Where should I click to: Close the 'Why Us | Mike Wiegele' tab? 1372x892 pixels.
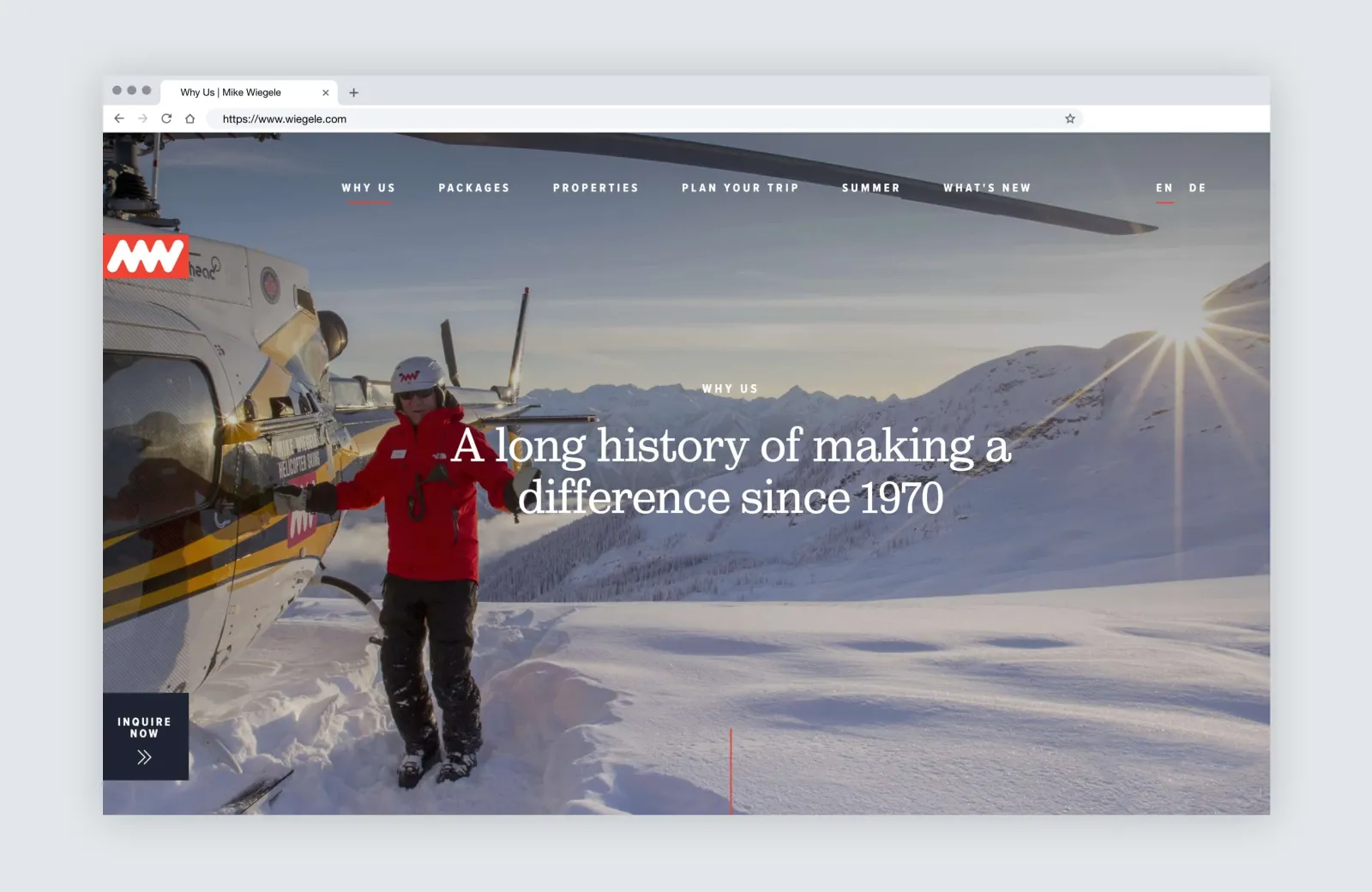325,93
